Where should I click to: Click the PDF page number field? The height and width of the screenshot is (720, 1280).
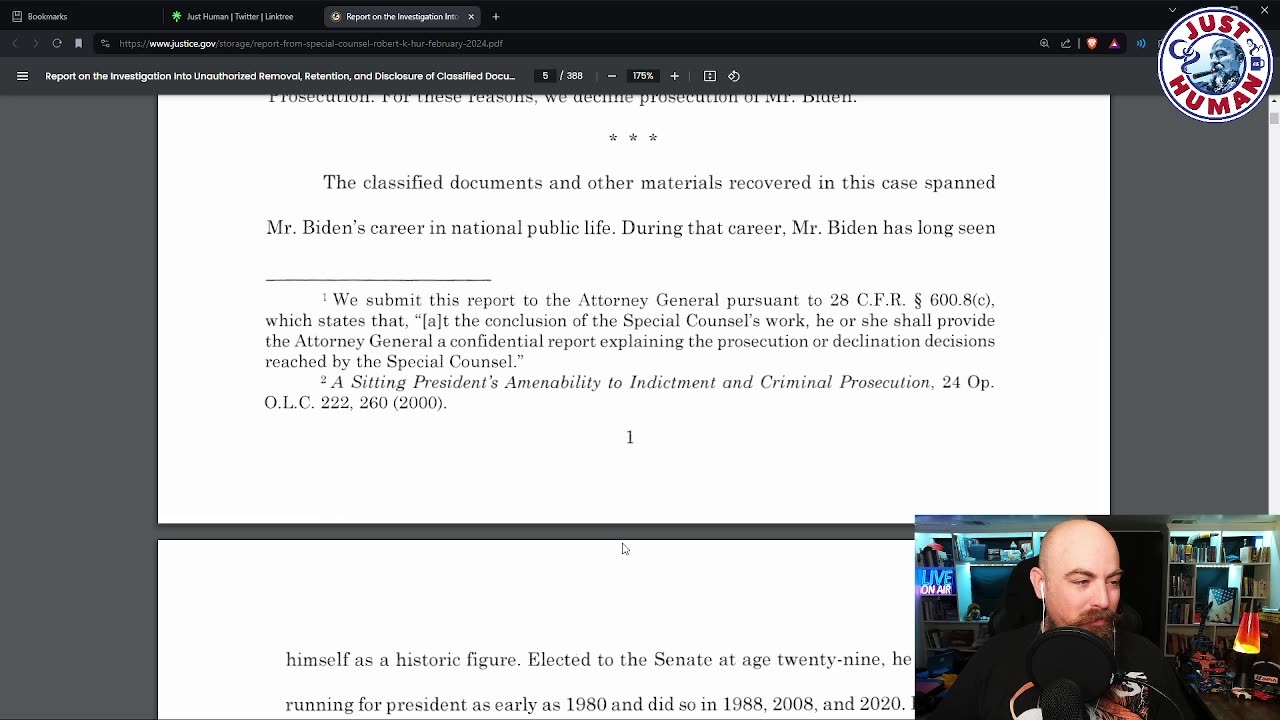pos(545,76)
